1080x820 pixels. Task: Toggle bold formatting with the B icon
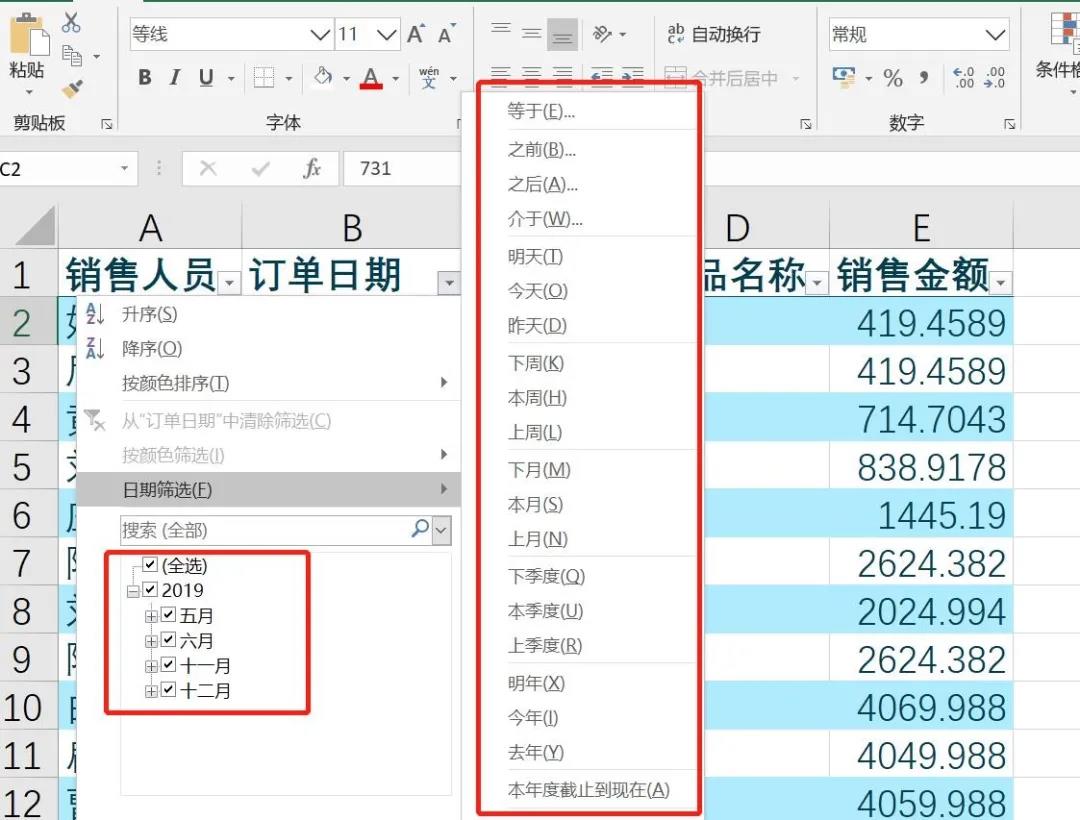[144, 76]
